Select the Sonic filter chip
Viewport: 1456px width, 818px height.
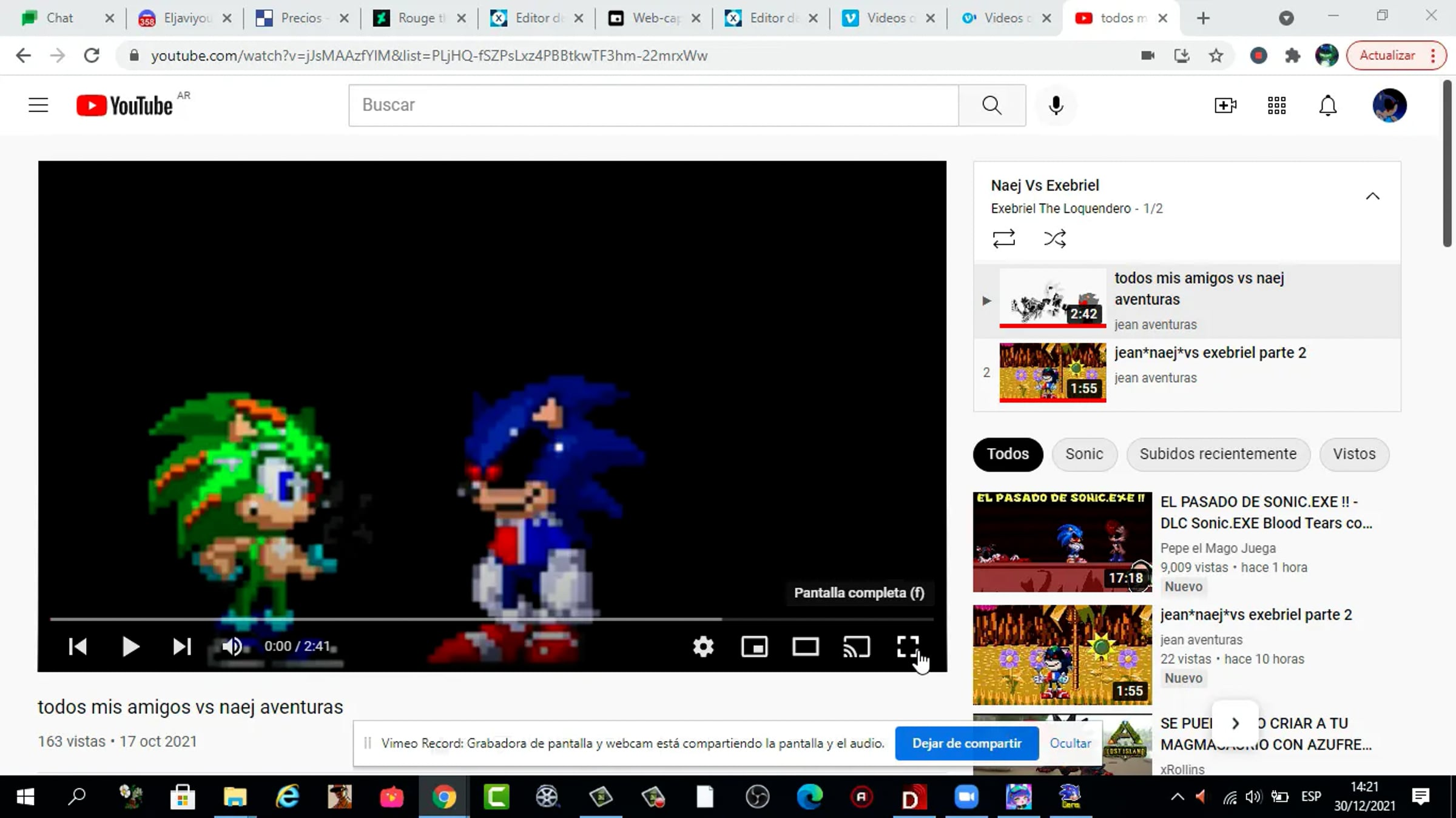[1084, 454]
